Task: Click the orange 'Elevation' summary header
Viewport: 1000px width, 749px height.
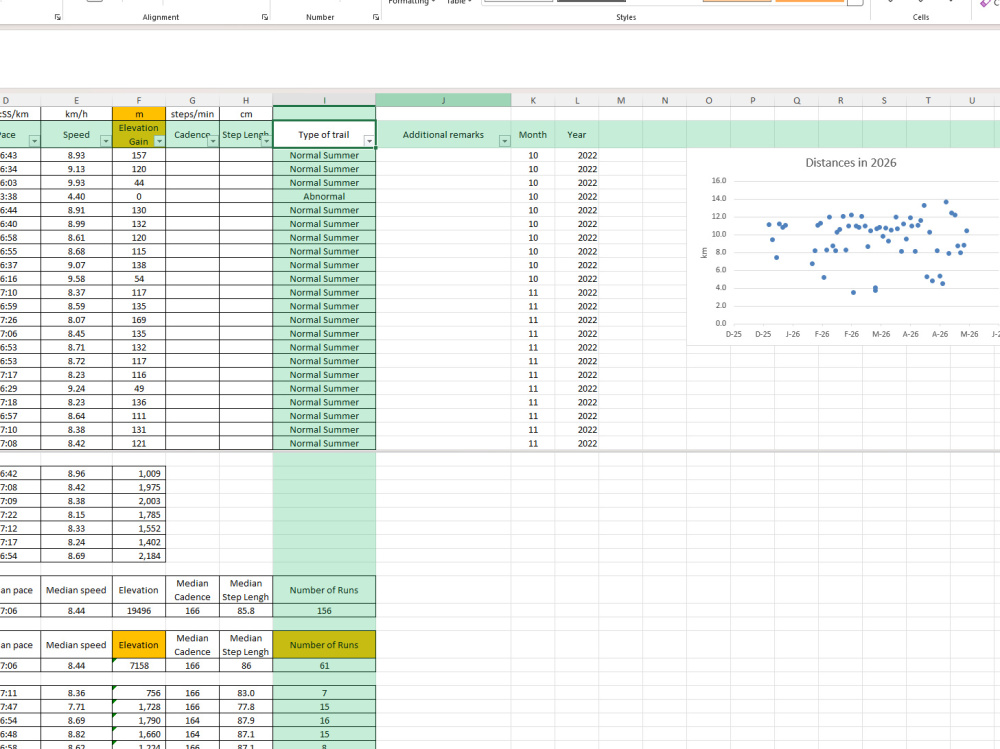Action: 139,644
